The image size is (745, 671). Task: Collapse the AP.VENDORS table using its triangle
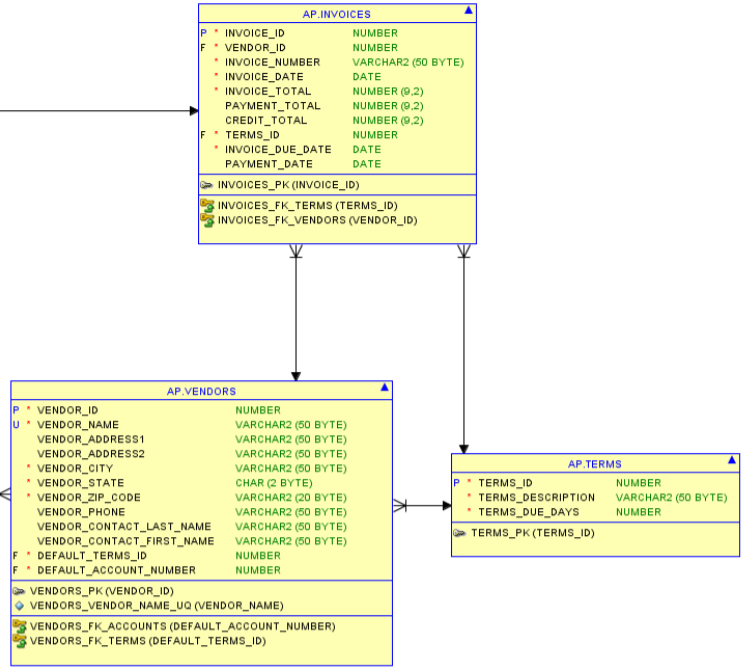384,387
